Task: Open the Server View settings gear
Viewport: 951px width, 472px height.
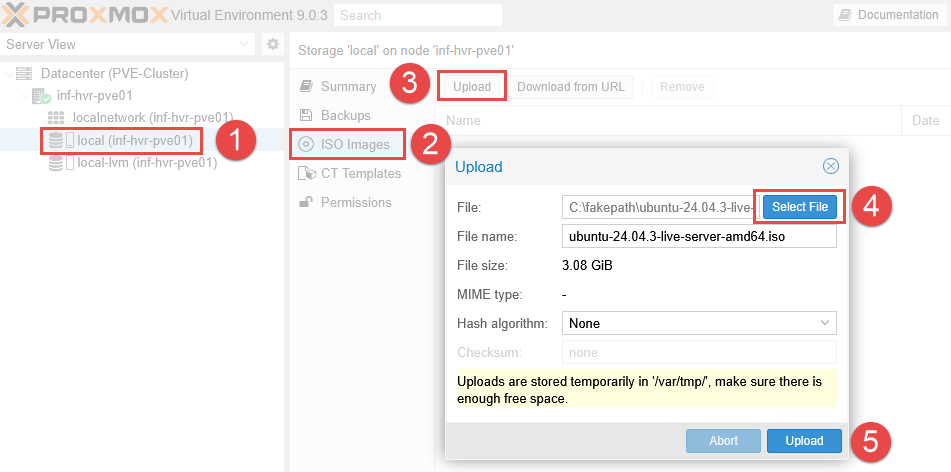Action: coord(272,45)
